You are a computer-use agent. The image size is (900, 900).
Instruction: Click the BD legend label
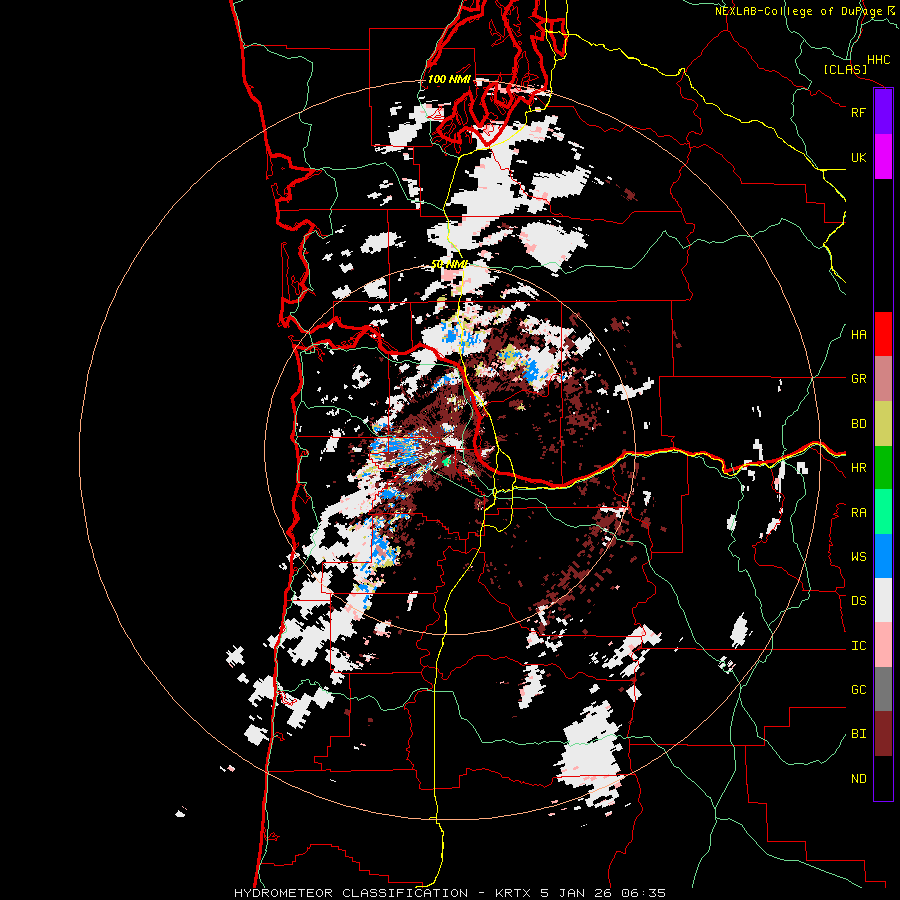(858, 424)
